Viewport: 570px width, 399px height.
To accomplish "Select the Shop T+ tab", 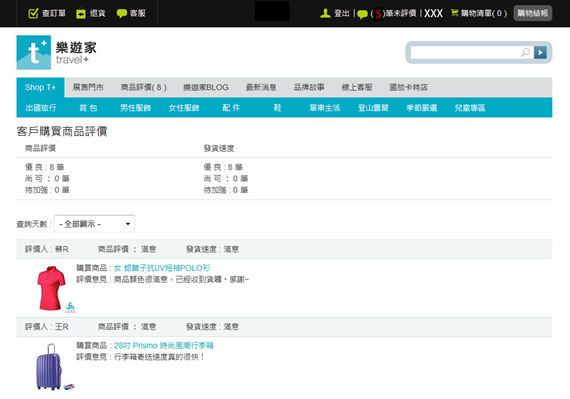I will pyautogui.click(x=40, y=87).
